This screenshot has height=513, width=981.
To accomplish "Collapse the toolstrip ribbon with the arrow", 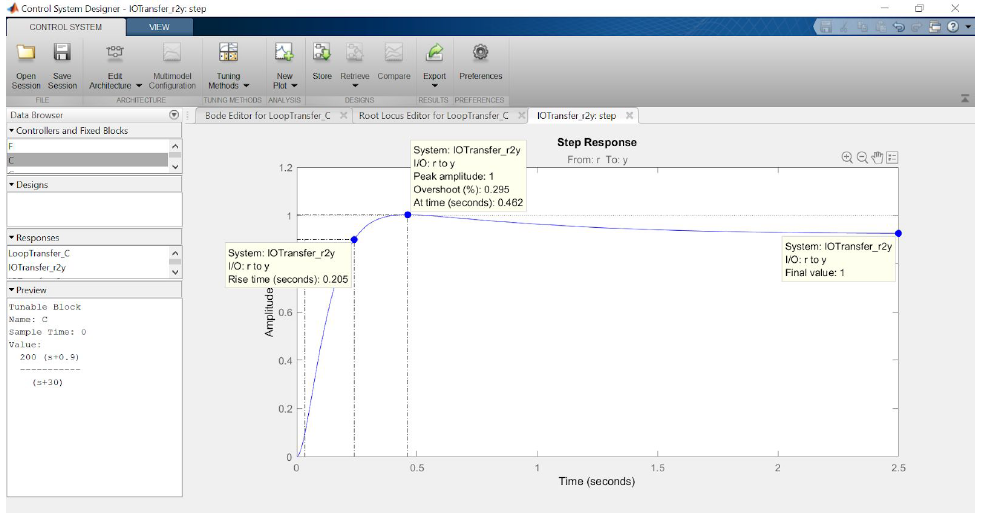I will pos(965,99).
